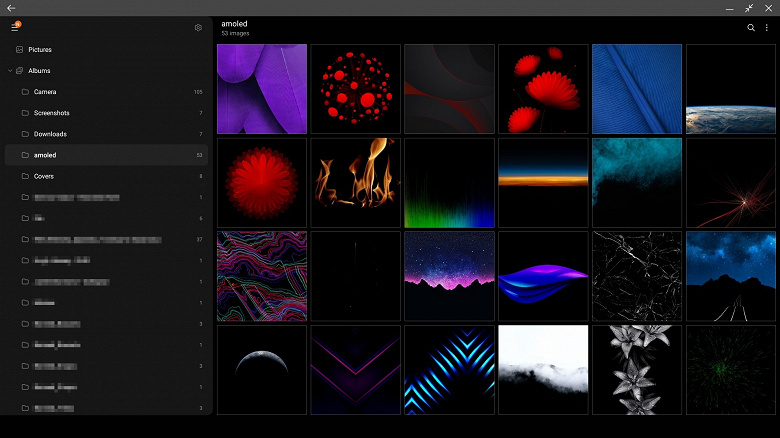Screen dimensions: 780x438
Task: Click the folder icon beside Covers
Action: point(25,176)
